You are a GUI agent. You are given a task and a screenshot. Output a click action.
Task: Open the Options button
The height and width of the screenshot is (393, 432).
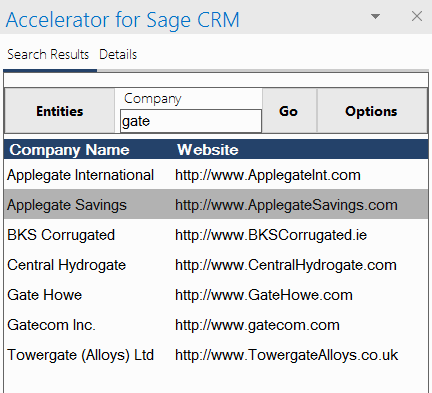(x=372, y=111)
